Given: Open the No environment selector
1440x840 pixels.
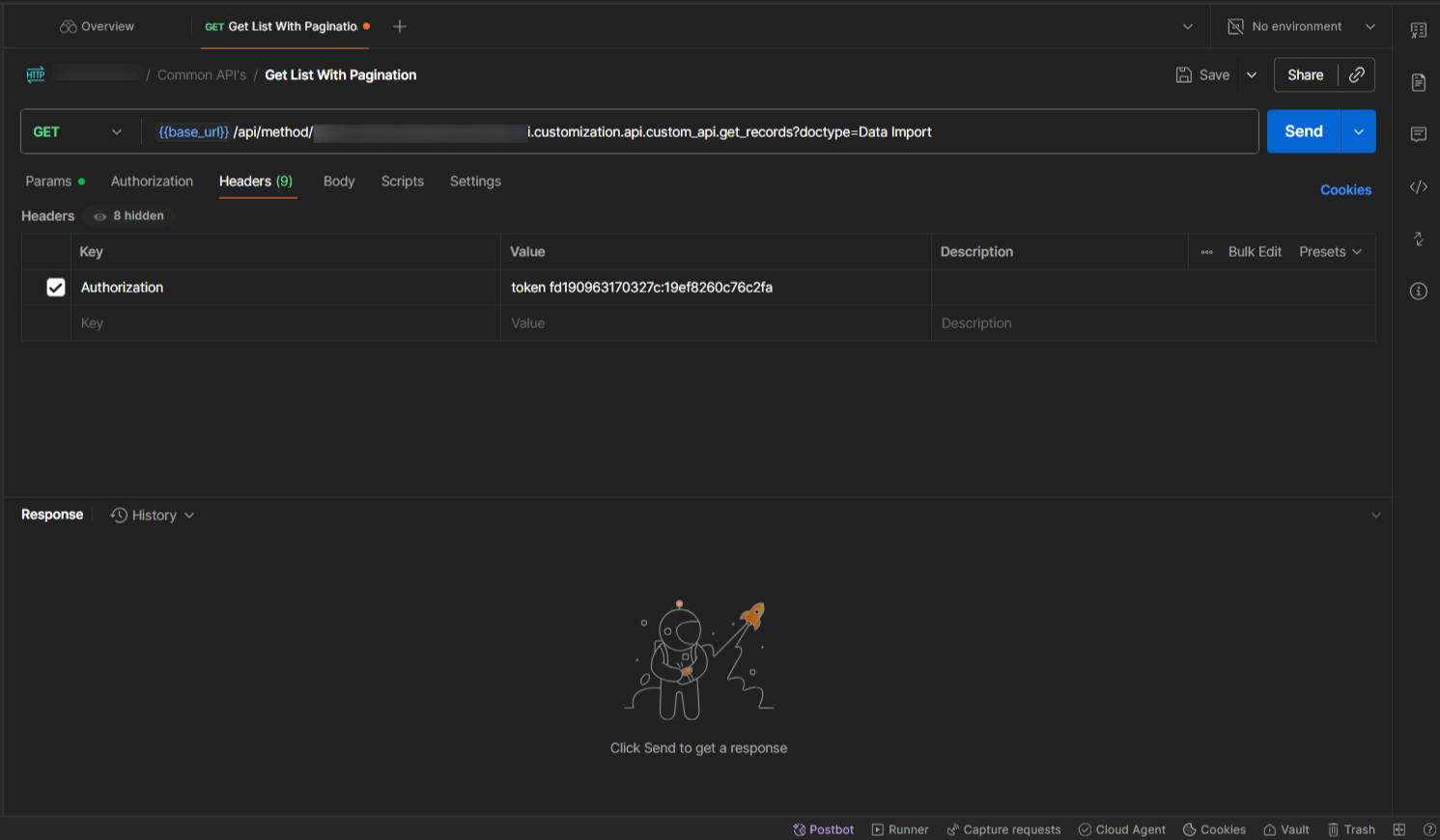Looking at the screenshot, I should pos(1301,26).
